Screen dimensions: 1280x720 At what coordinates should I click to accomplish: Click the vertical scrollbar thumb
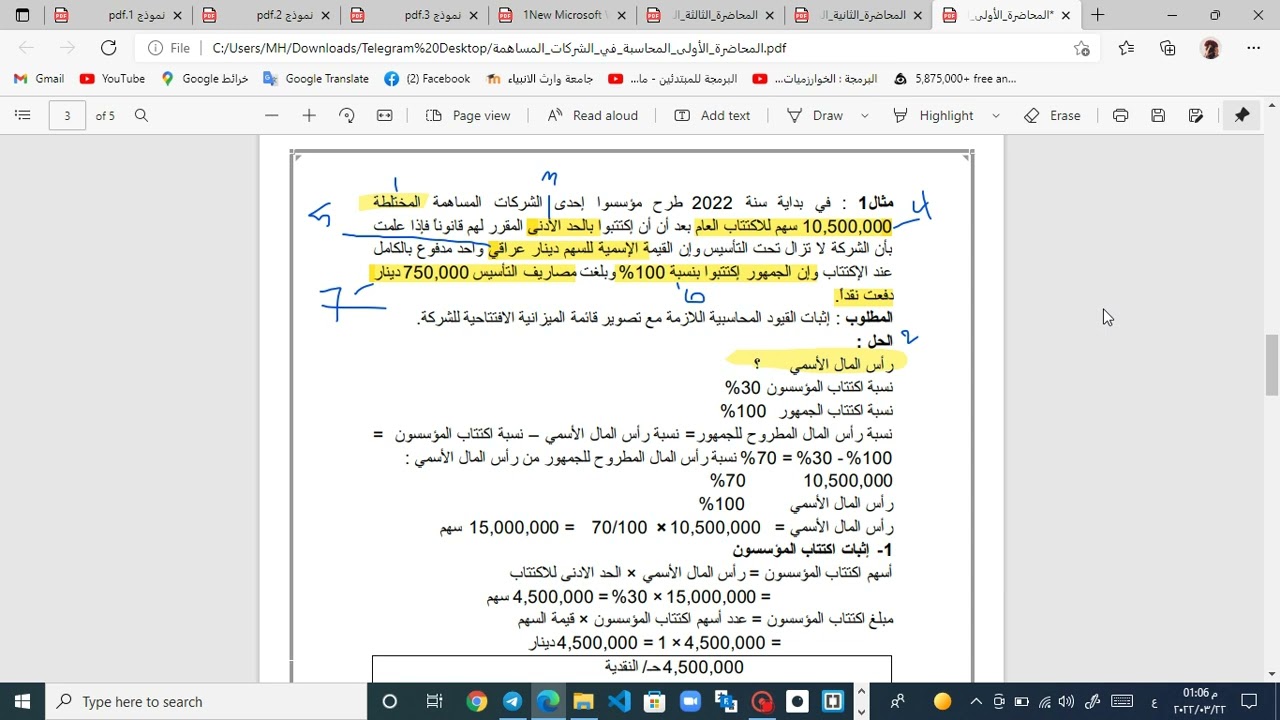(x=1271, y=367)
